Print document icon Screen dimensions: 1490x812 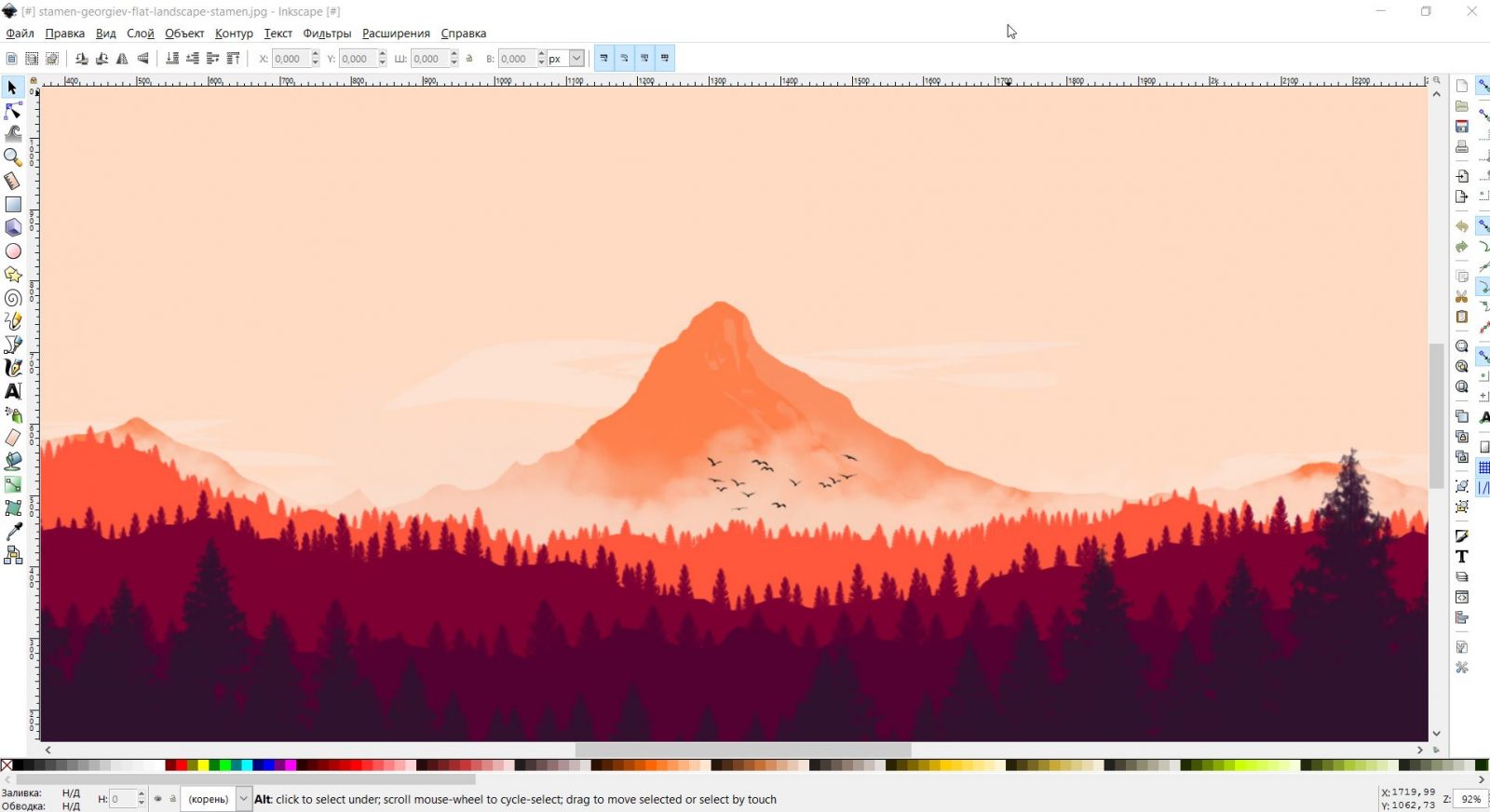[1462, 147]
